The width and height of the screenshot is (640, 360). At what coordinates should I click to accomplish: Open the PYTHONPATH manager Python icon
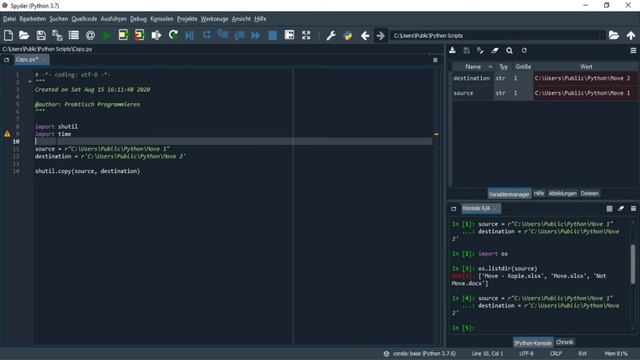[x=348, y=36]
